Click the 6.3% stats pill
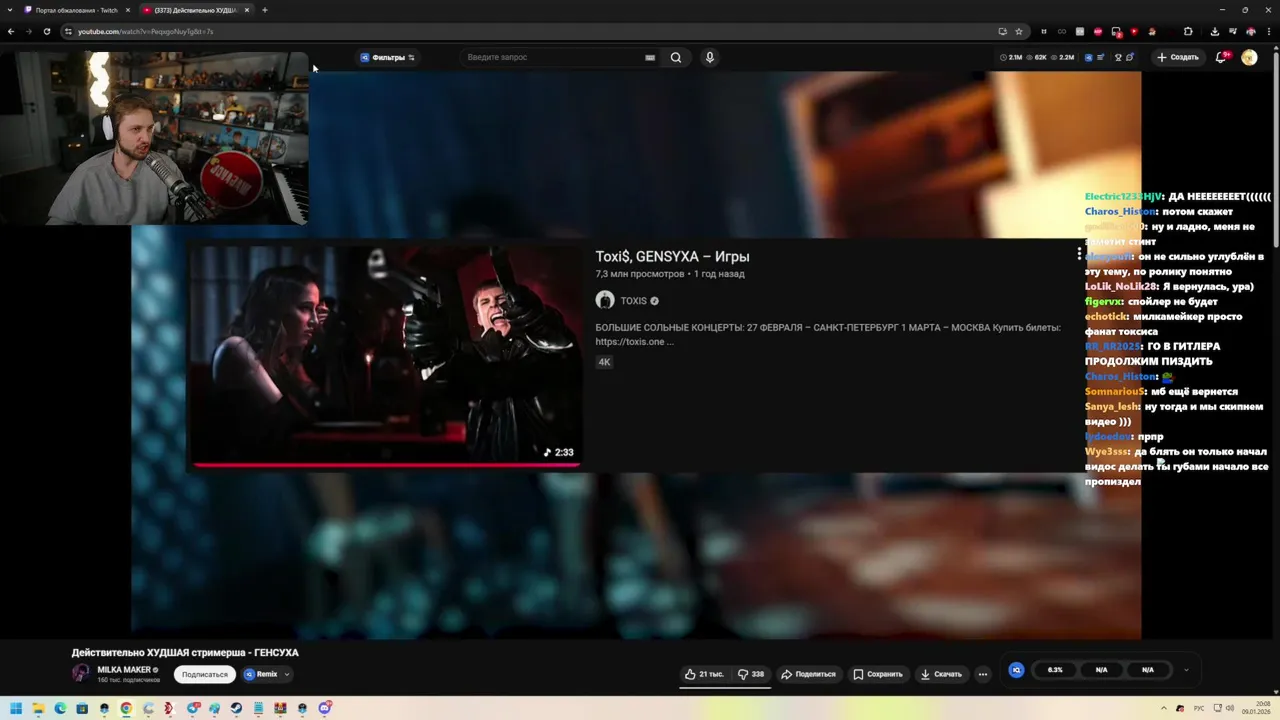This screenshot has width=1280, height=720. click(1055, 670)
